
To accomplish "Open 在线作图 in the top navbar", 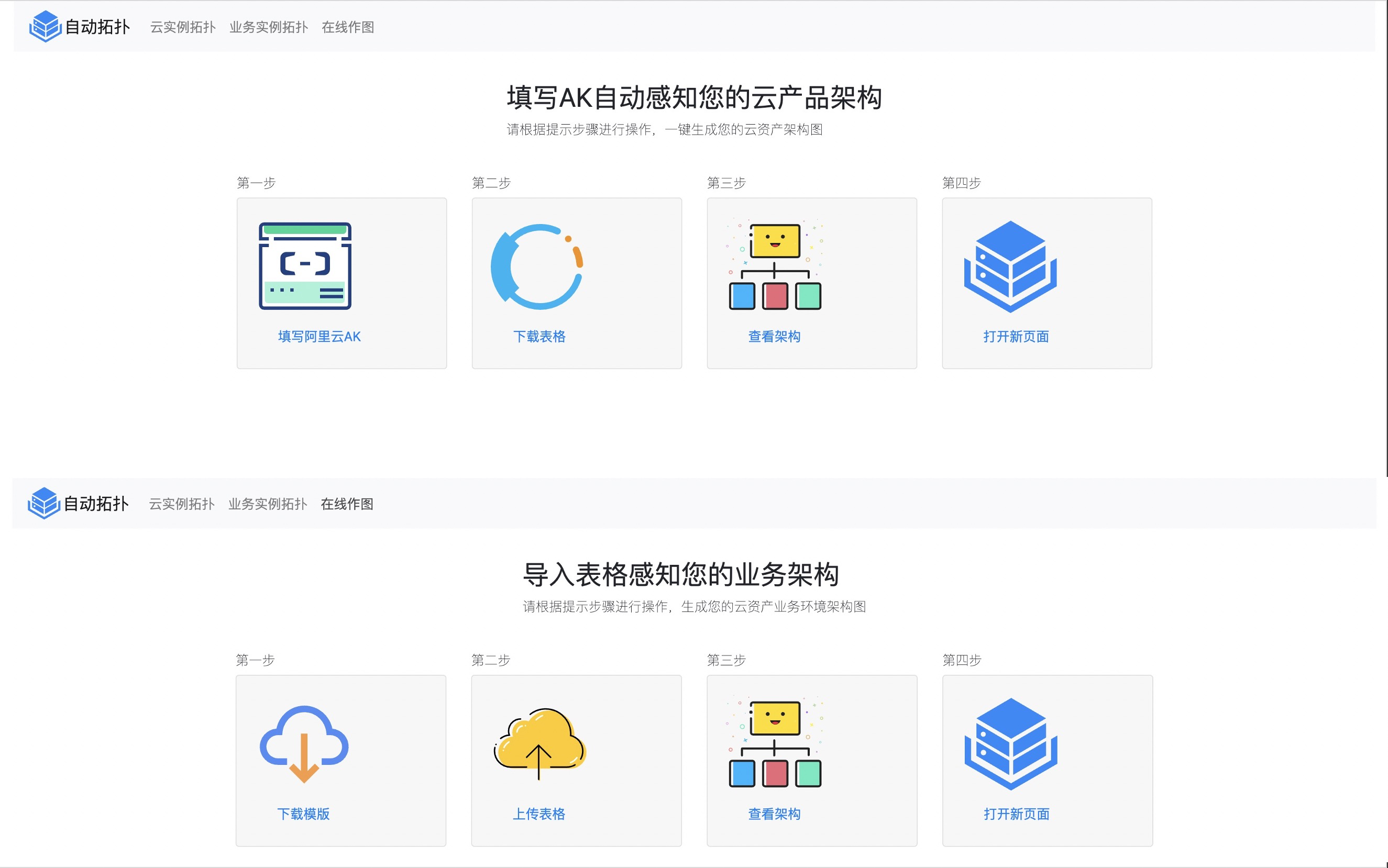I will 348,27.
